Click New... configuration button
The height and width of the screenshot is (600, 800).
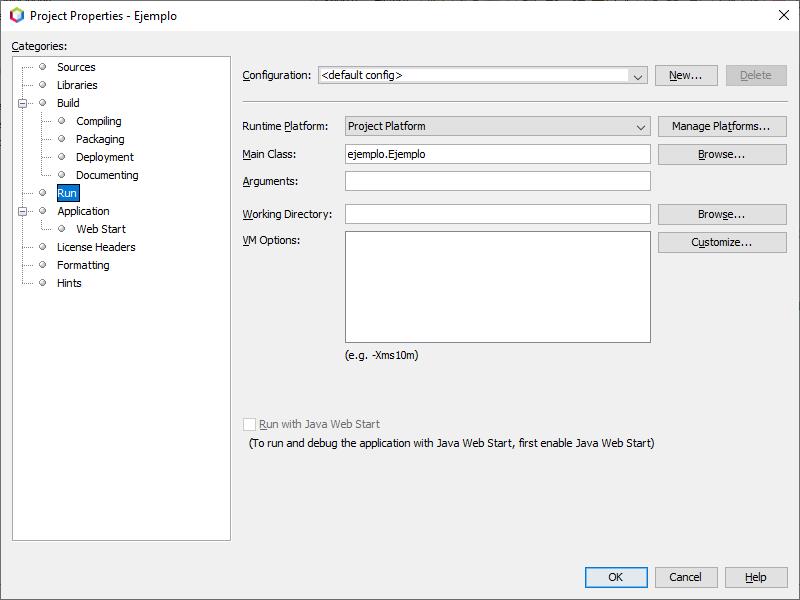[x=686, y=76]
